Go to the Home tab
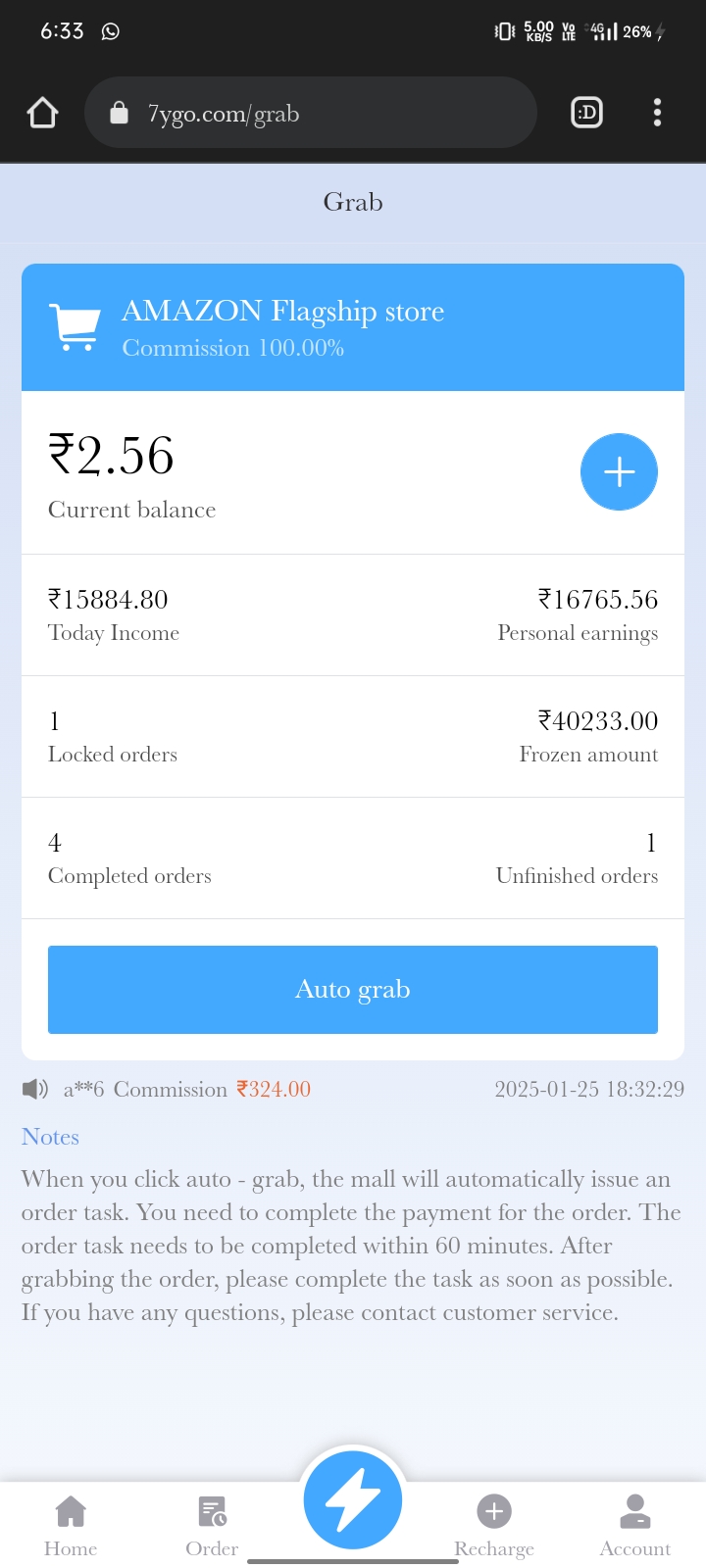This screenshot has height=1568, width=706. coord(71,1525)
